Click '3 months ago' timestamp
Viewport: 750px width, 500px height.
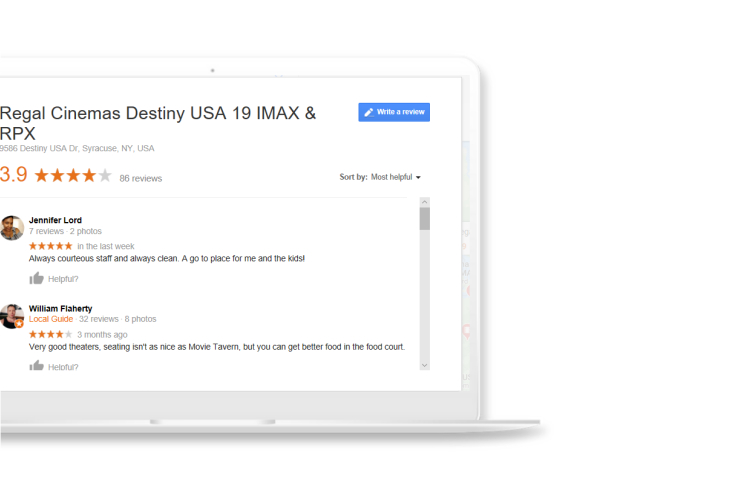point(102,334)
